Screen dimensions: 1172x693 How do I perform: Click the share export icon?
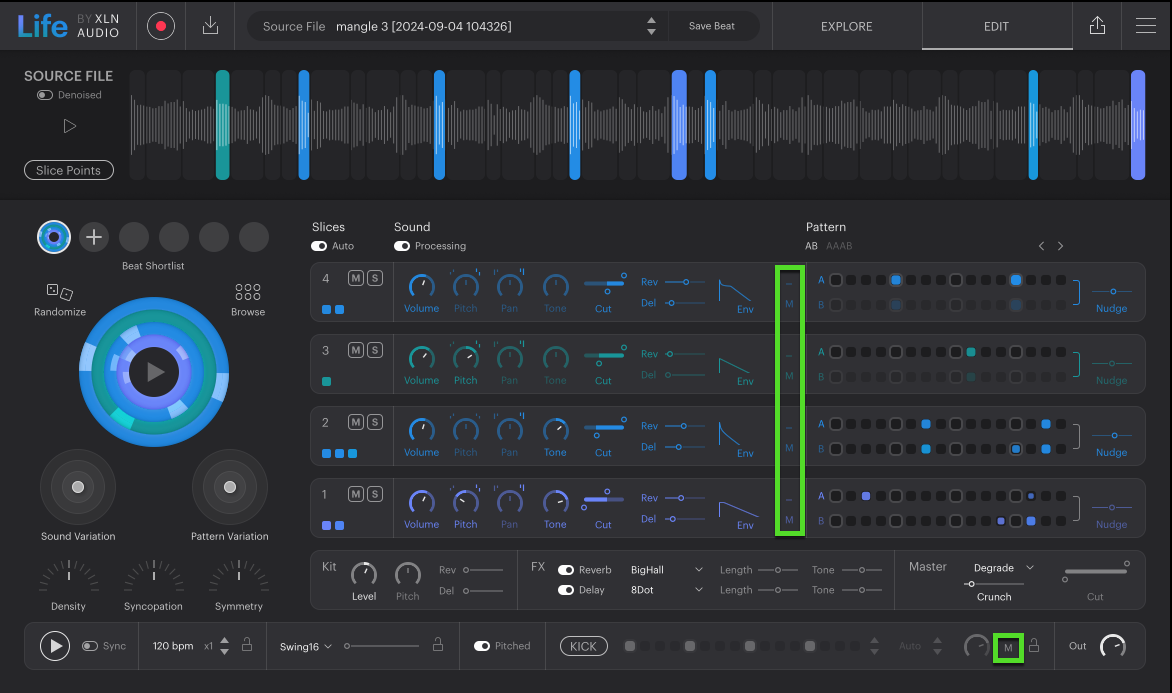pyautogui.click(x=1097, y=27)
